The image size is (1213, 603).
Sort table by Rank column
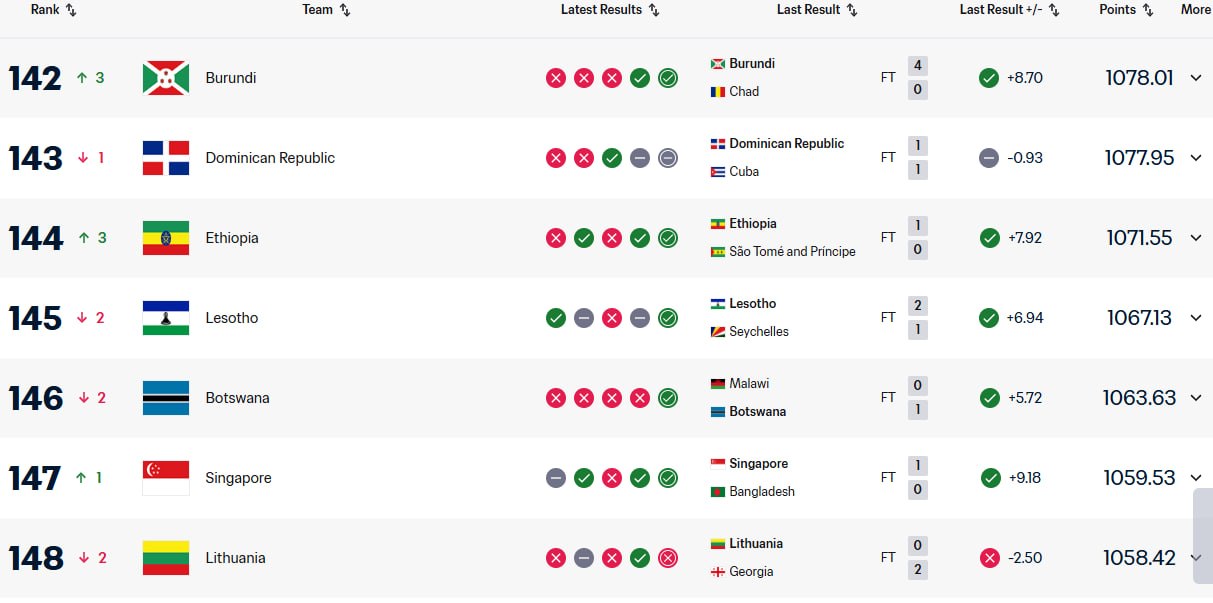point(53,10)
